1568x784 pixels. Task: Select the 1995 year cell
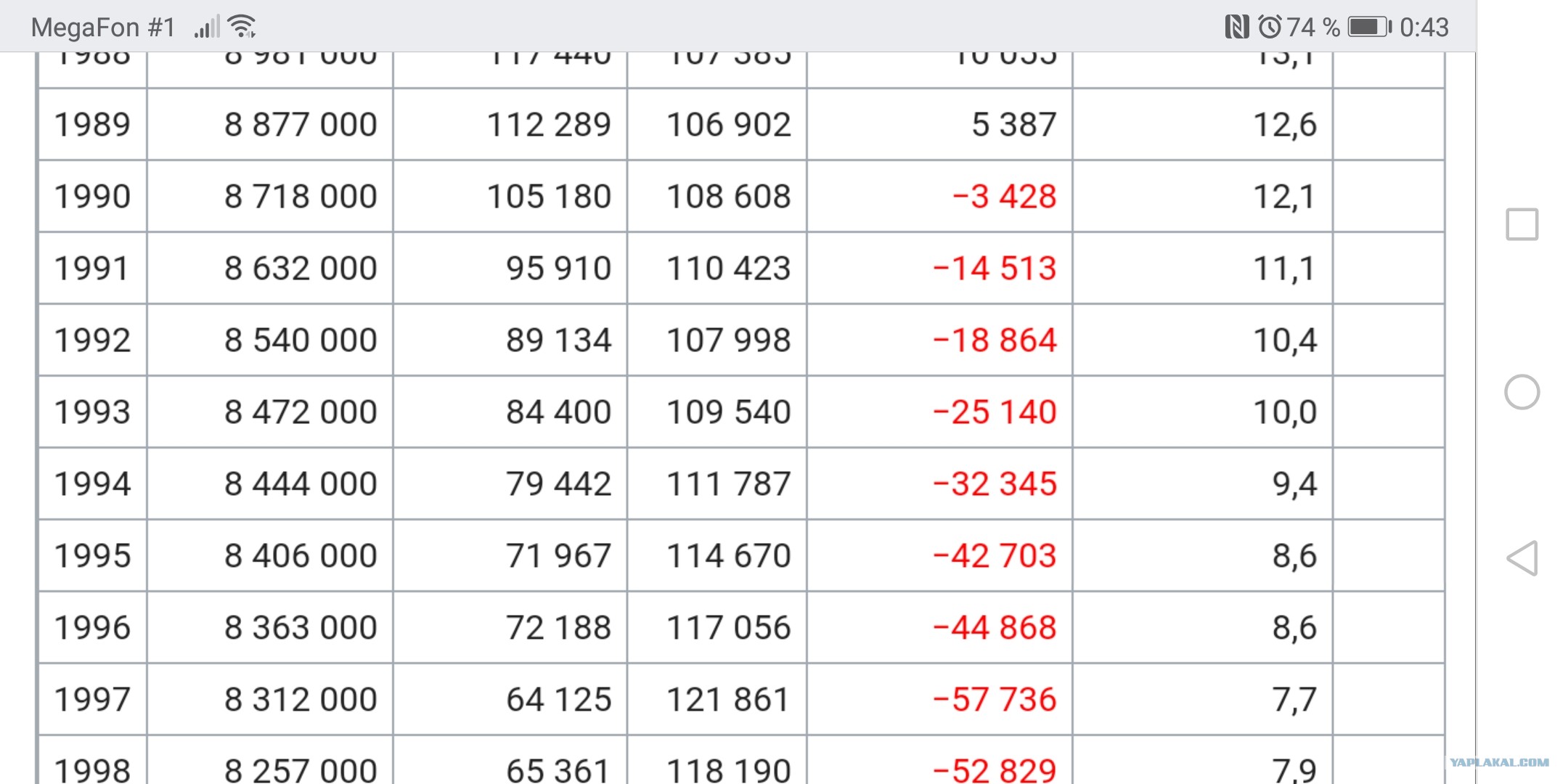(93, 555)
